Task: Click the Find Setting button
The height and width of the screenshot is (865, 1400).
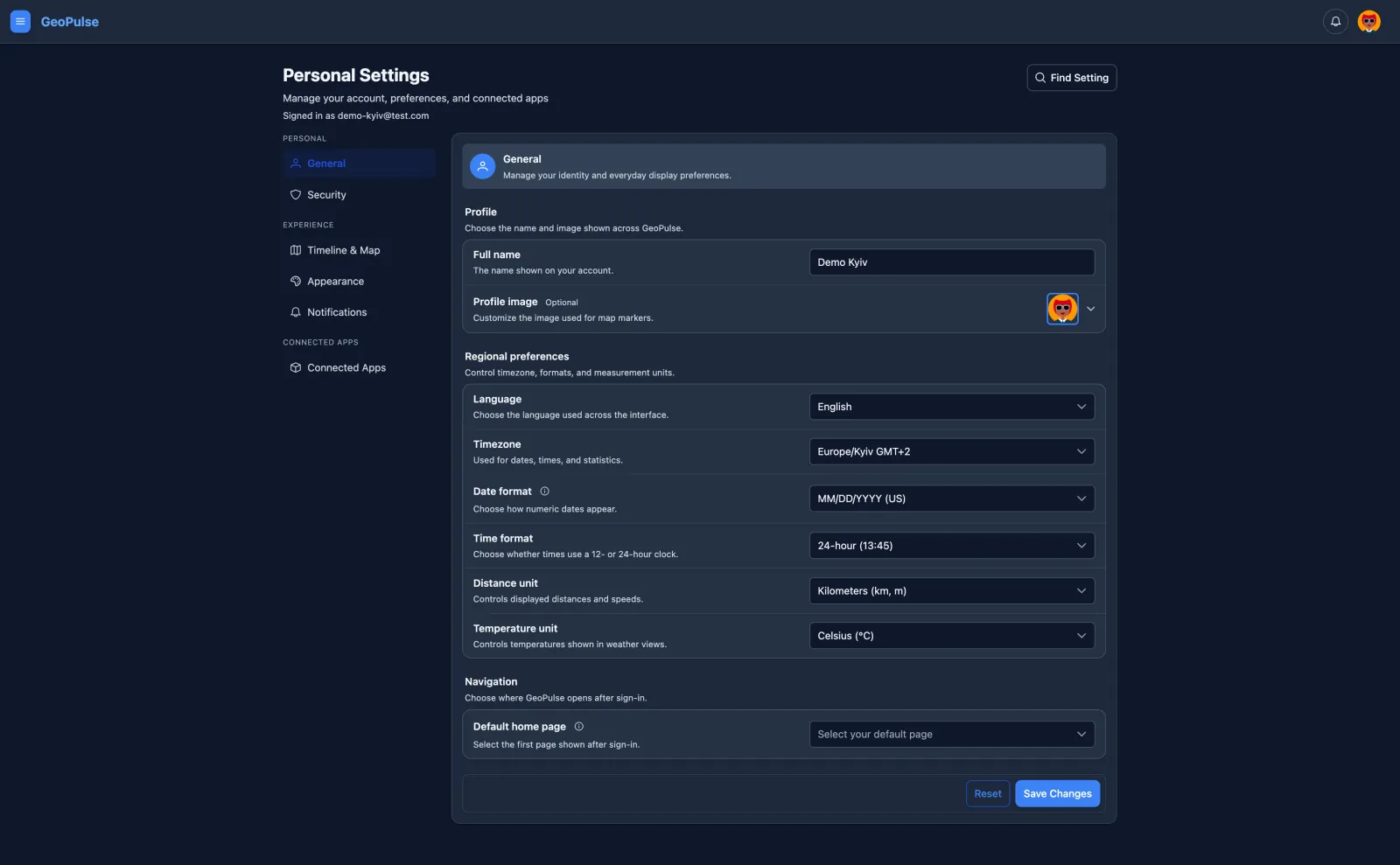Action: point(1071,78)
